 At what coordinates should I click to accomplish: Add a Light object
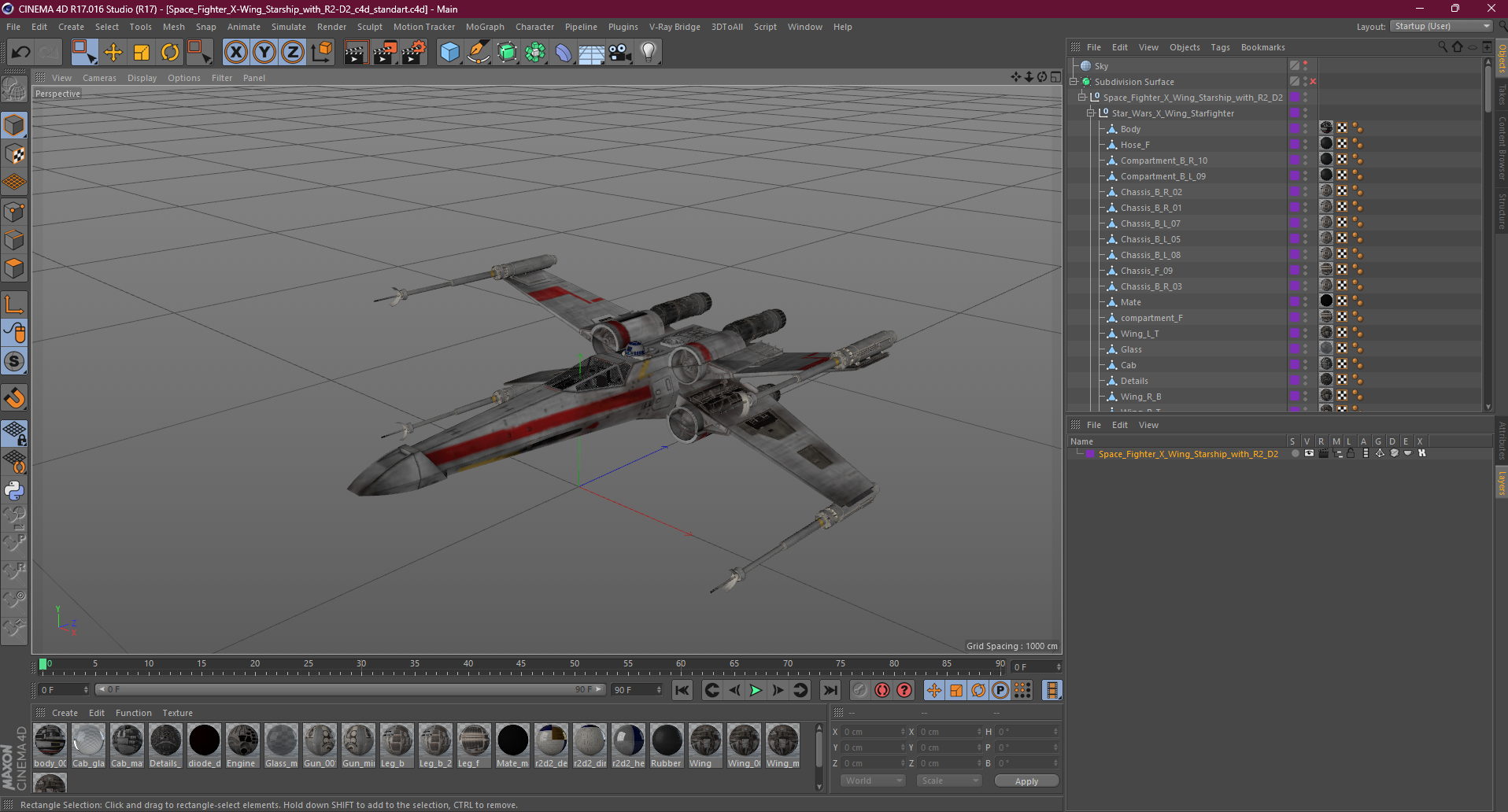(x=649, y=53)
